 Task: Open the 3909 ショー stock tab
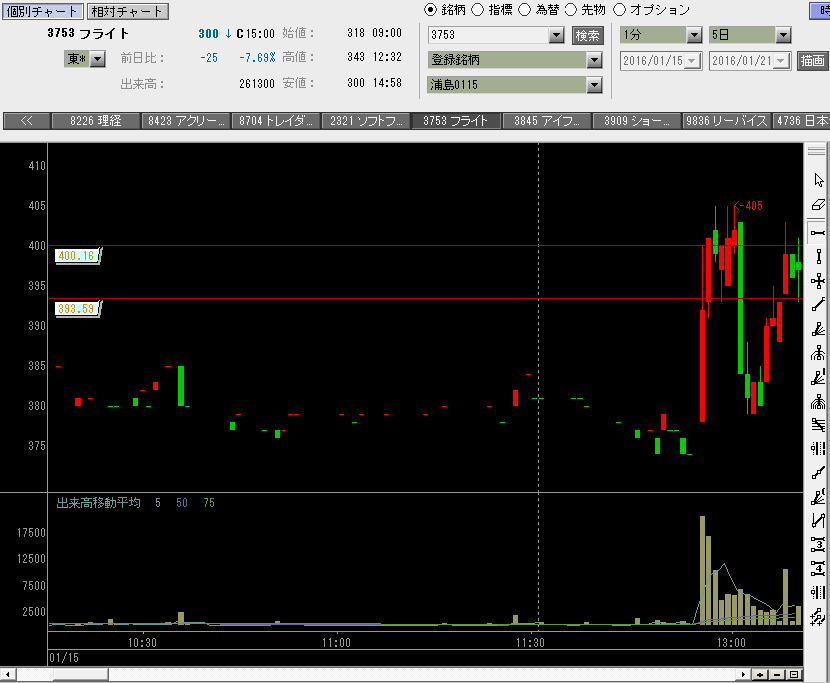637,121
